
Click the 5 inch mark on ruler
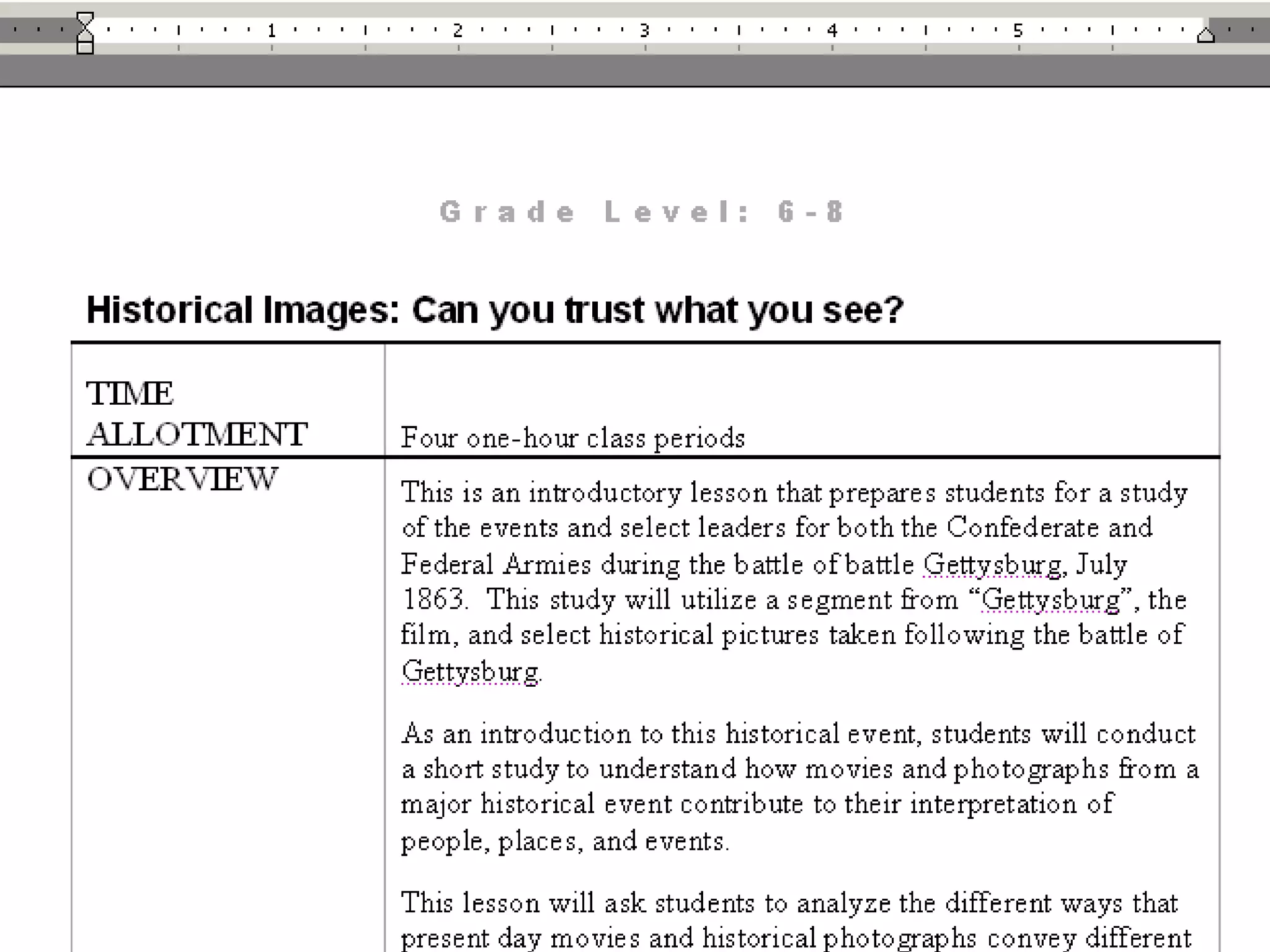click(x=1018, y=30)
